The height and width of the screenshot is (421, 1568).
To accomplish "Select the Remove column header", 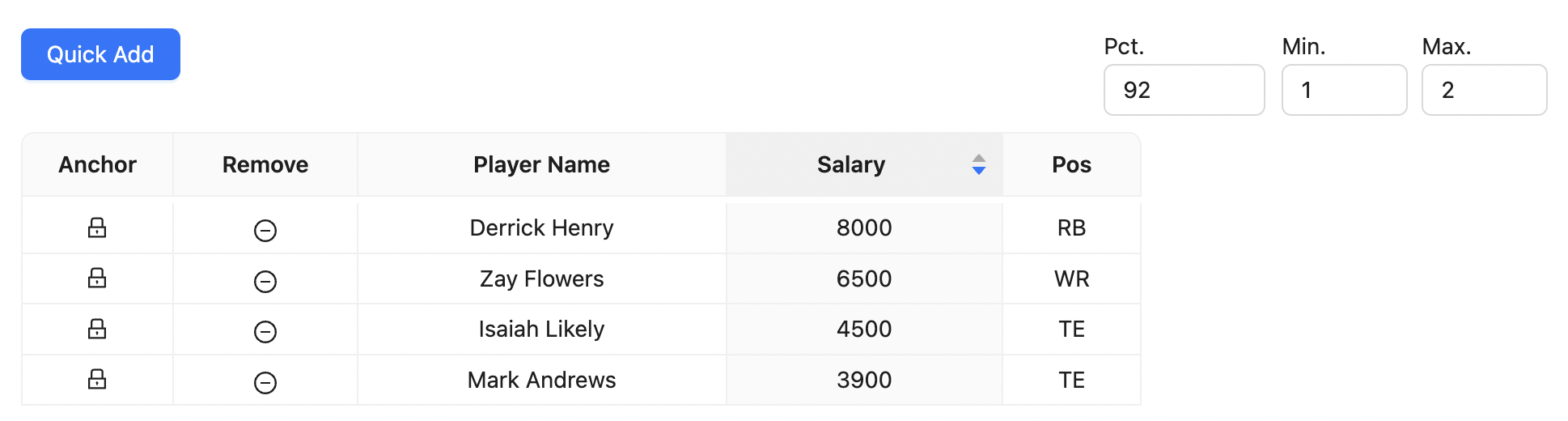I will tap(265, 164).
